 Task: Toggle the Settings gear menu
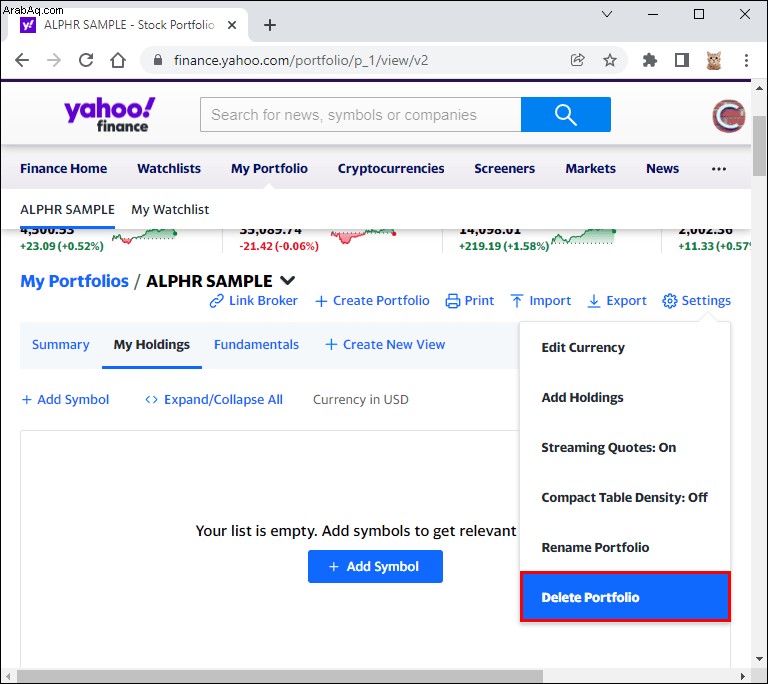click(x=696, y=301)
